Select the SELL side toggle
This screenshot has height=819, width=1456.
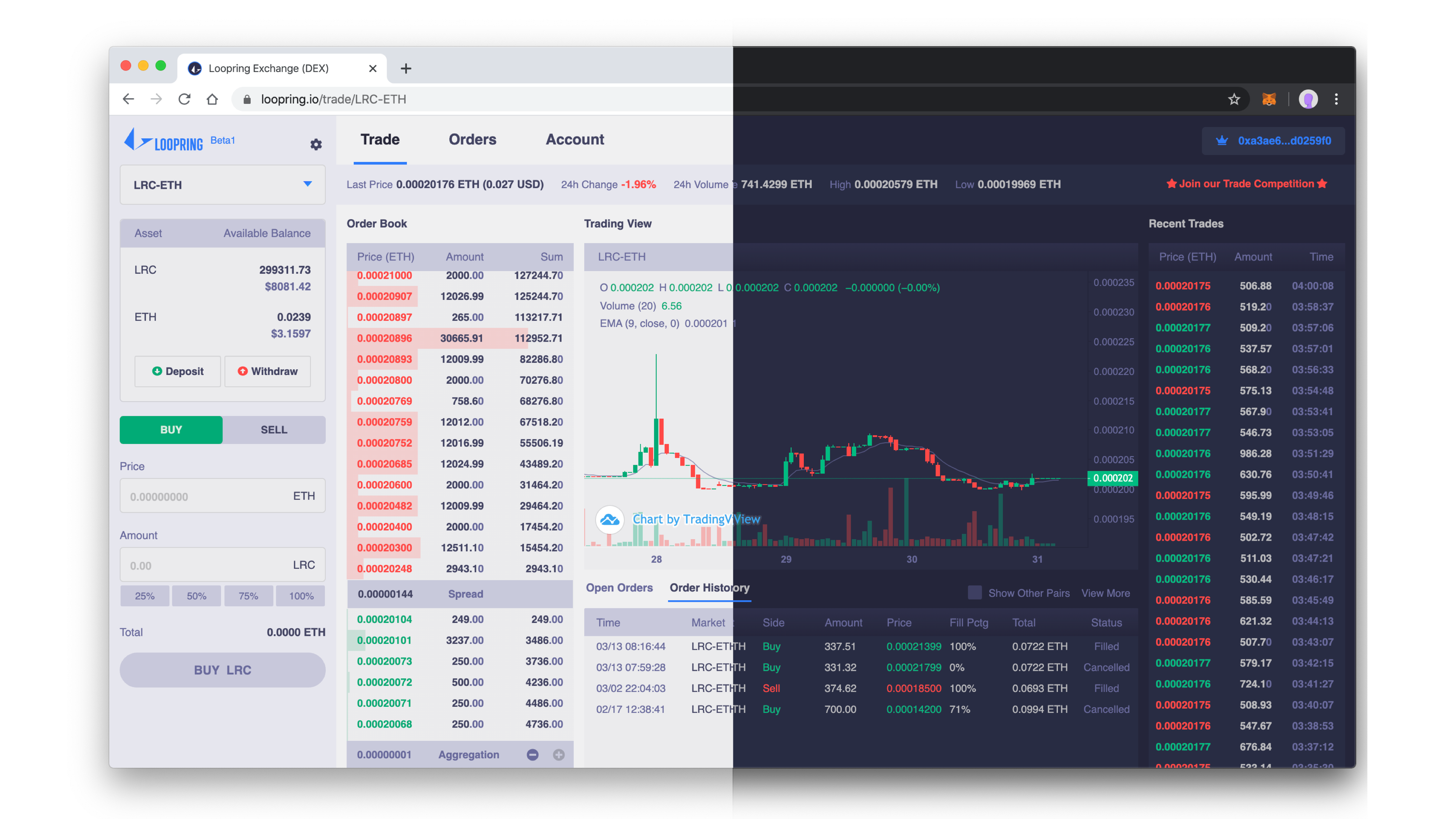273,430
